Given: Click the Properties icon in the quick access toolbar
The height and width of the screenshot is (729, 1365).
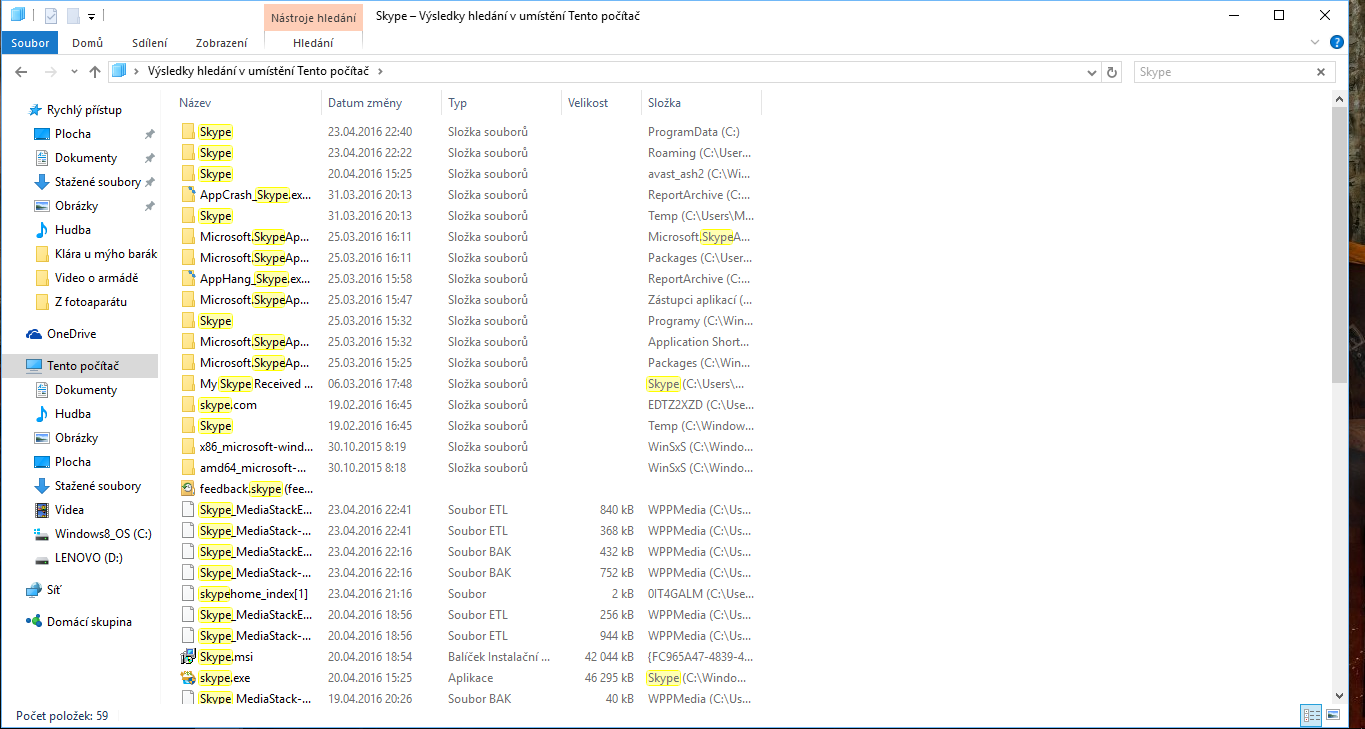Looking at the screenshot, I should tap(51, 15).
